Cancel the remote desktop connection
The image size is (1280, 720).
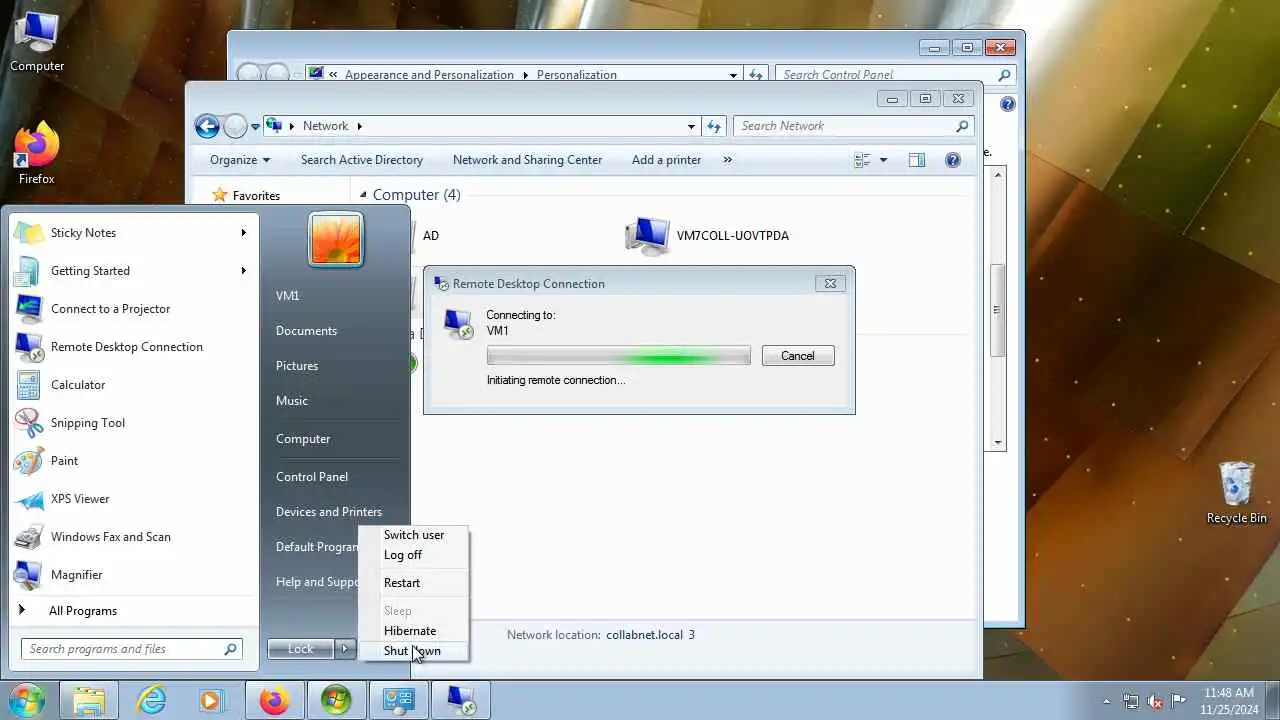click(x=798, y=356)
